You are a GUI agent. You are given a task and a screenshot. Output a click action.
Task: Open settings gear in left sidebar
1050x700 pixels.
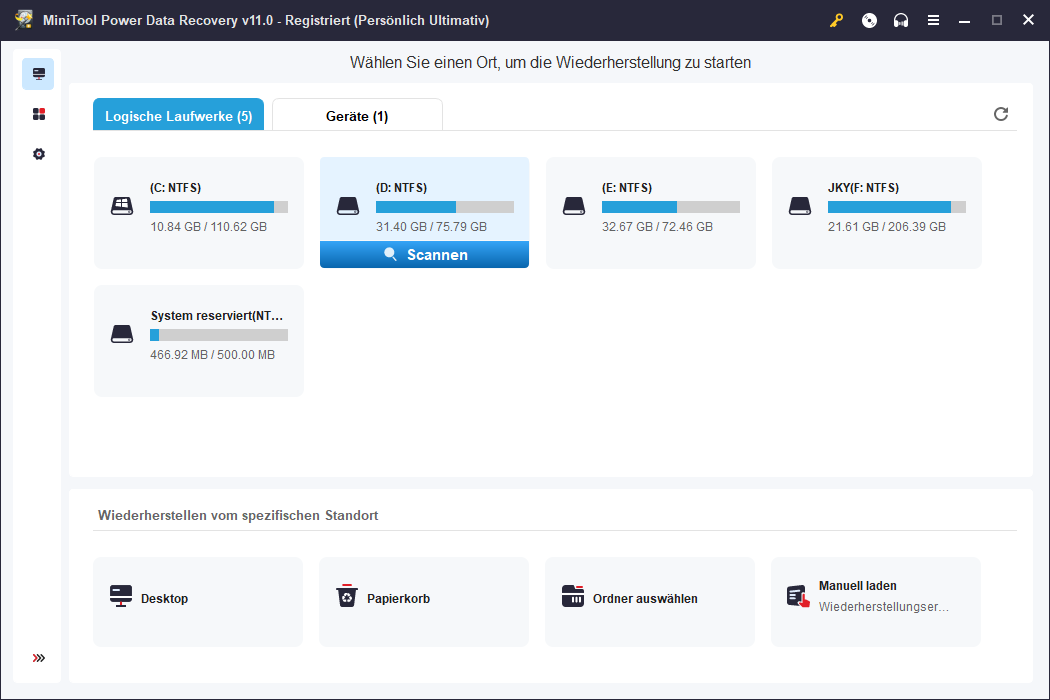click(39, 154)
